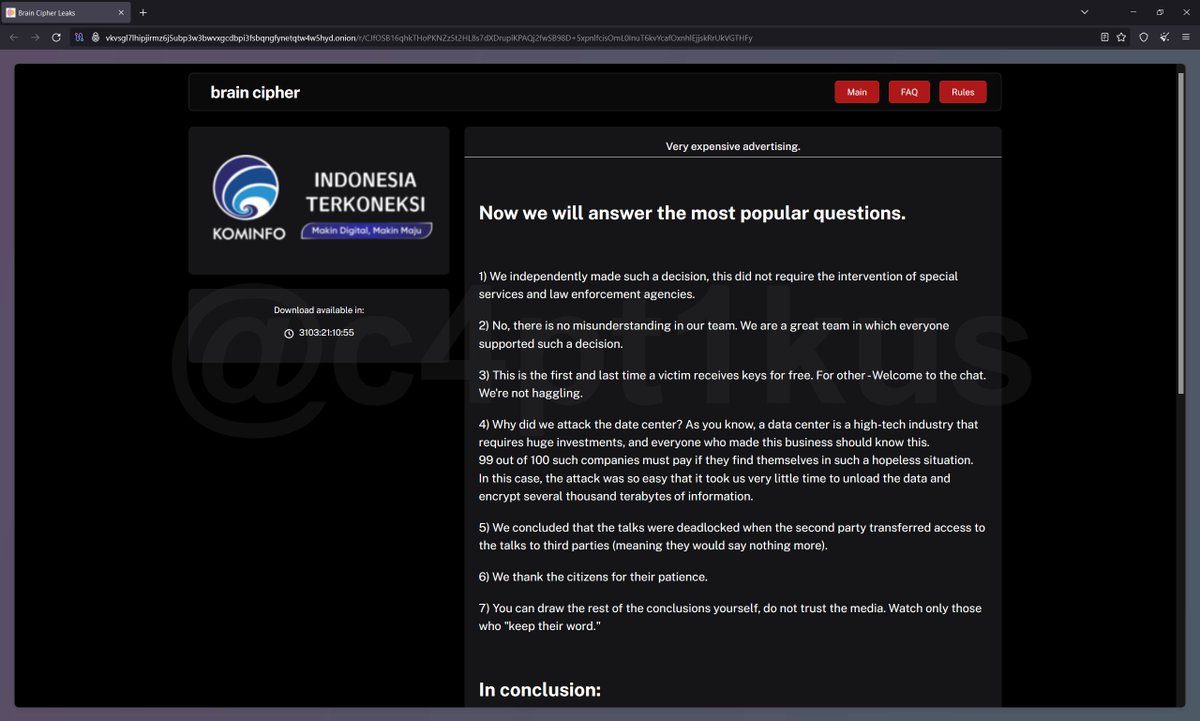Open the Rules page button
Screen dimensions: 1200x721
963,92
